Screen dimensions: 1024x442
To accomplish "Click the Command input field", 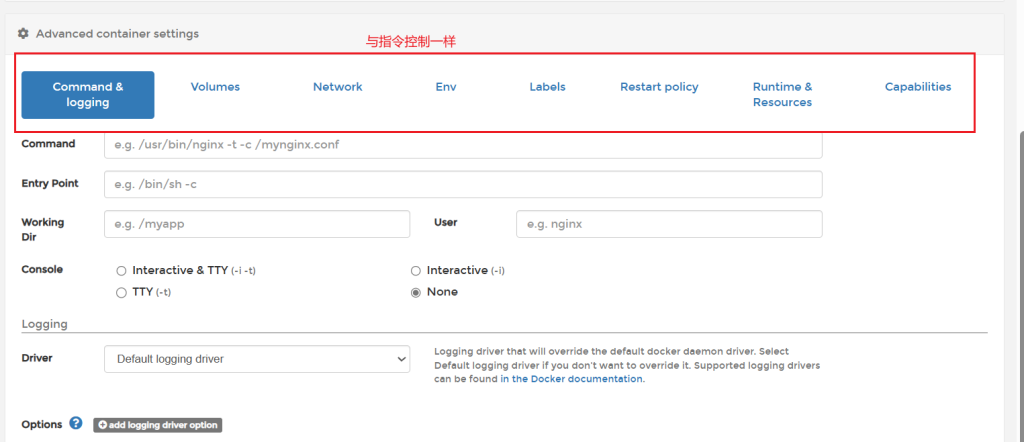I will [x=463, y=145].
